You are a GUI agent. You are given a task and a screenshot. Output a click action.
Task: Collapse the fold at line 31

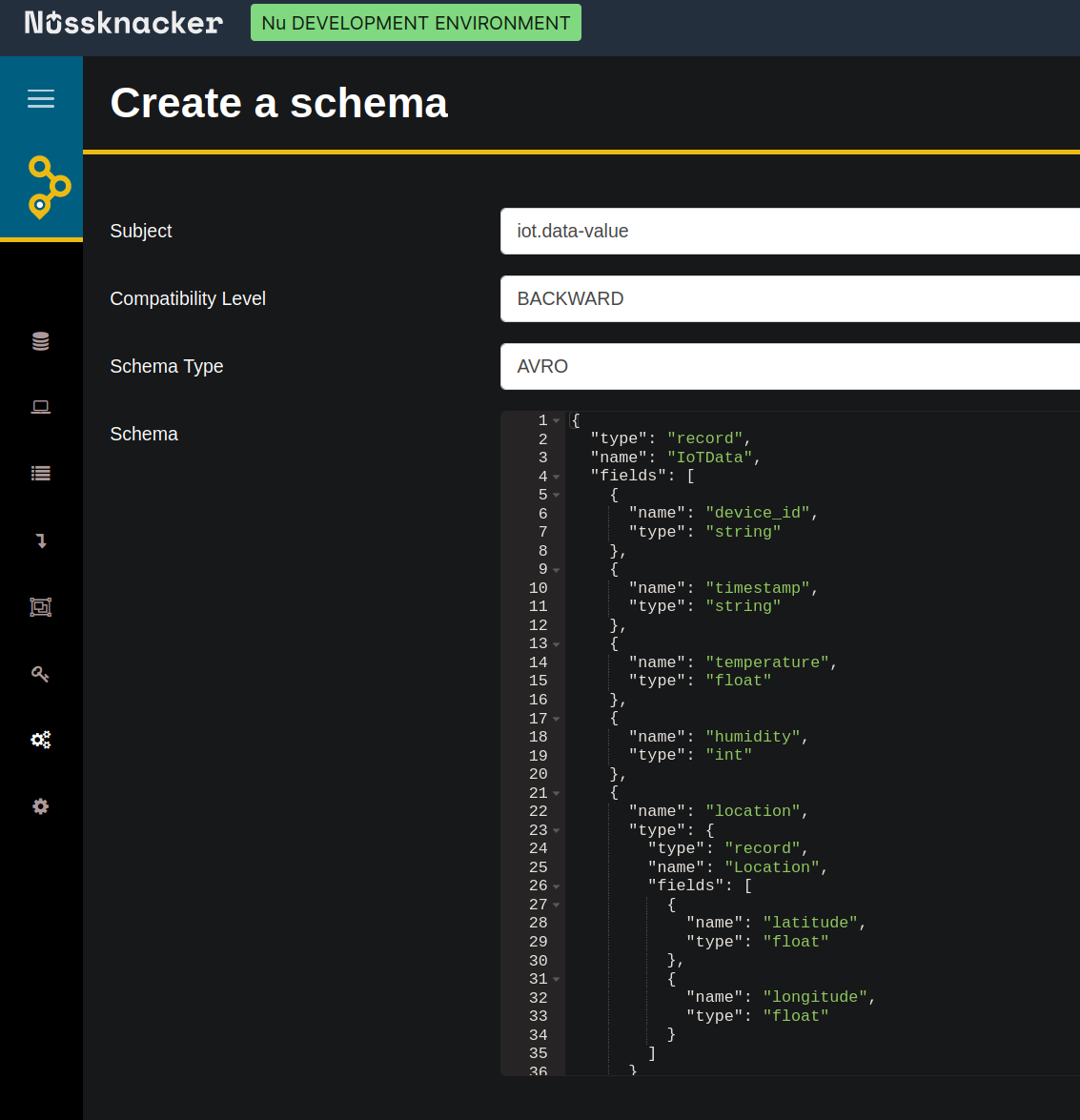557,979
